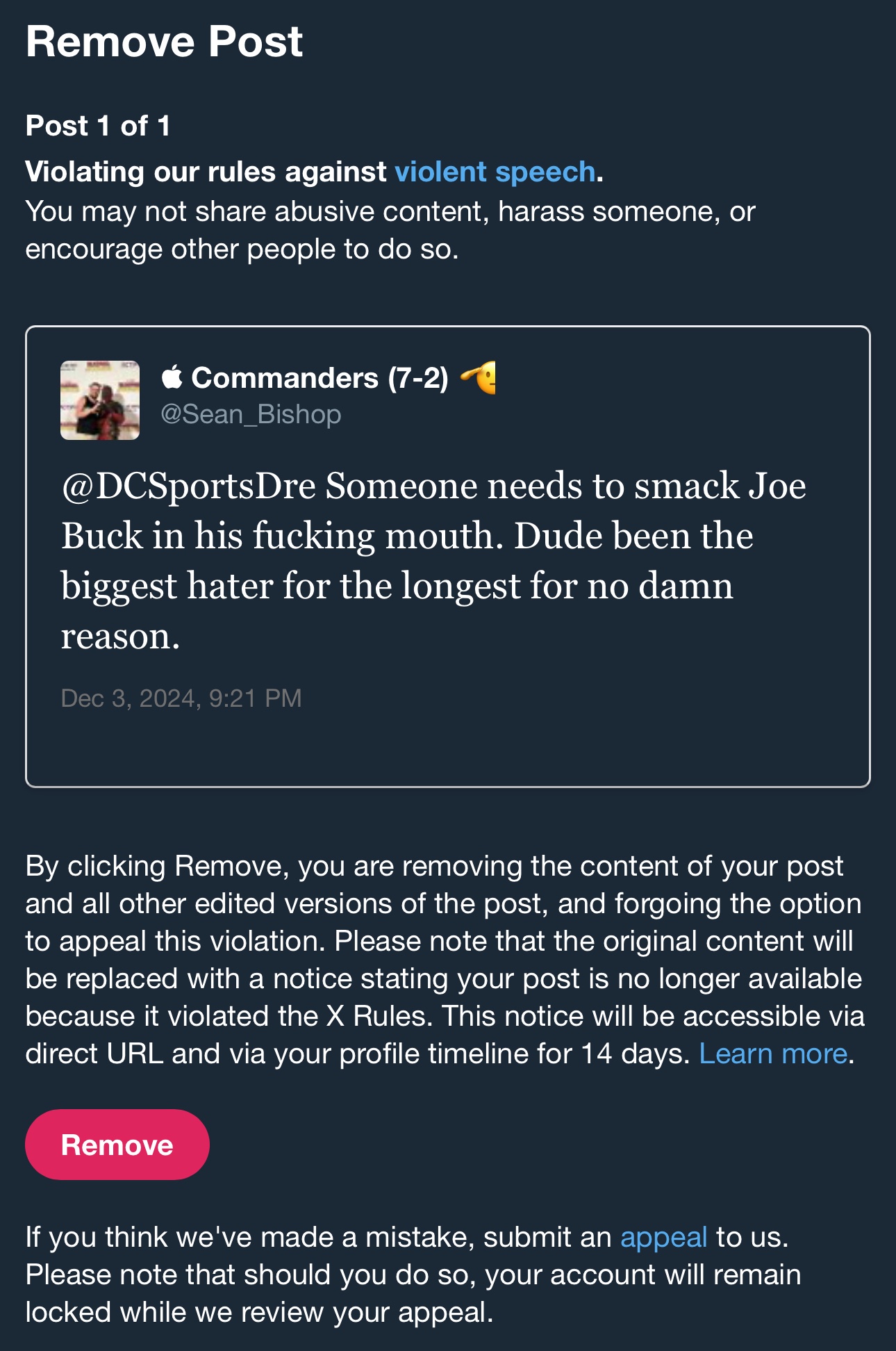The width and height of the screenshot is (896, 1351).
Task: Click the Sean_Bishop profile avatar
Action: (100, 400)
